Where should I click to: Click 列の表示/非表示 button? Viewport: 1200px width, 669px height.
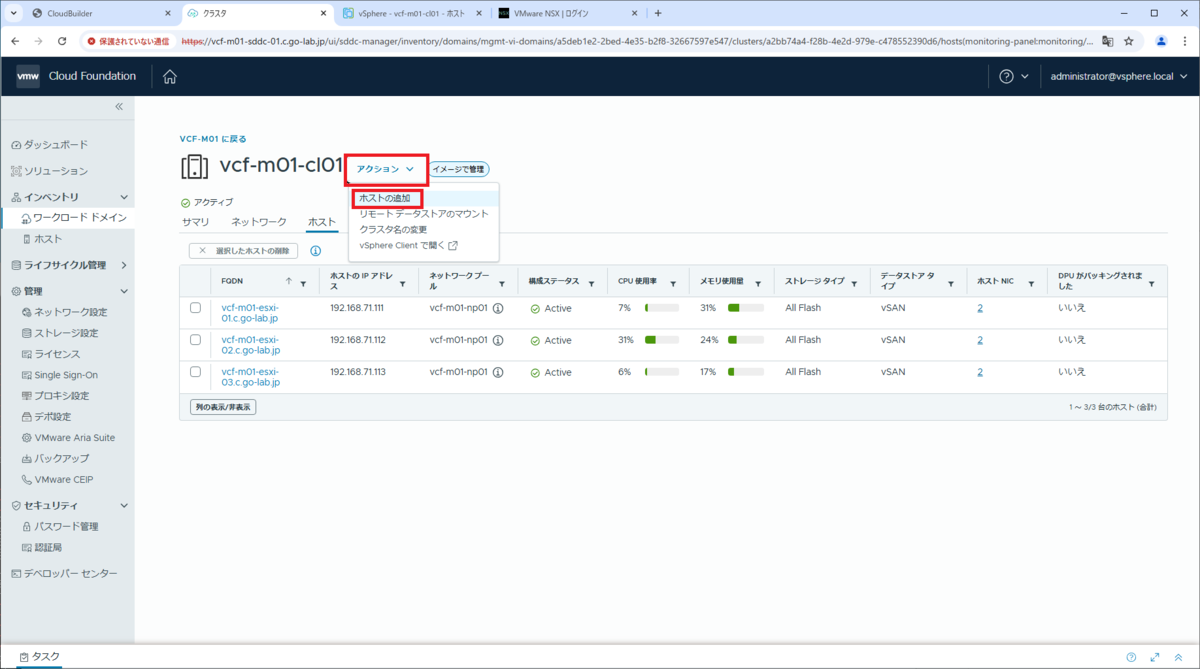[223, 407]
